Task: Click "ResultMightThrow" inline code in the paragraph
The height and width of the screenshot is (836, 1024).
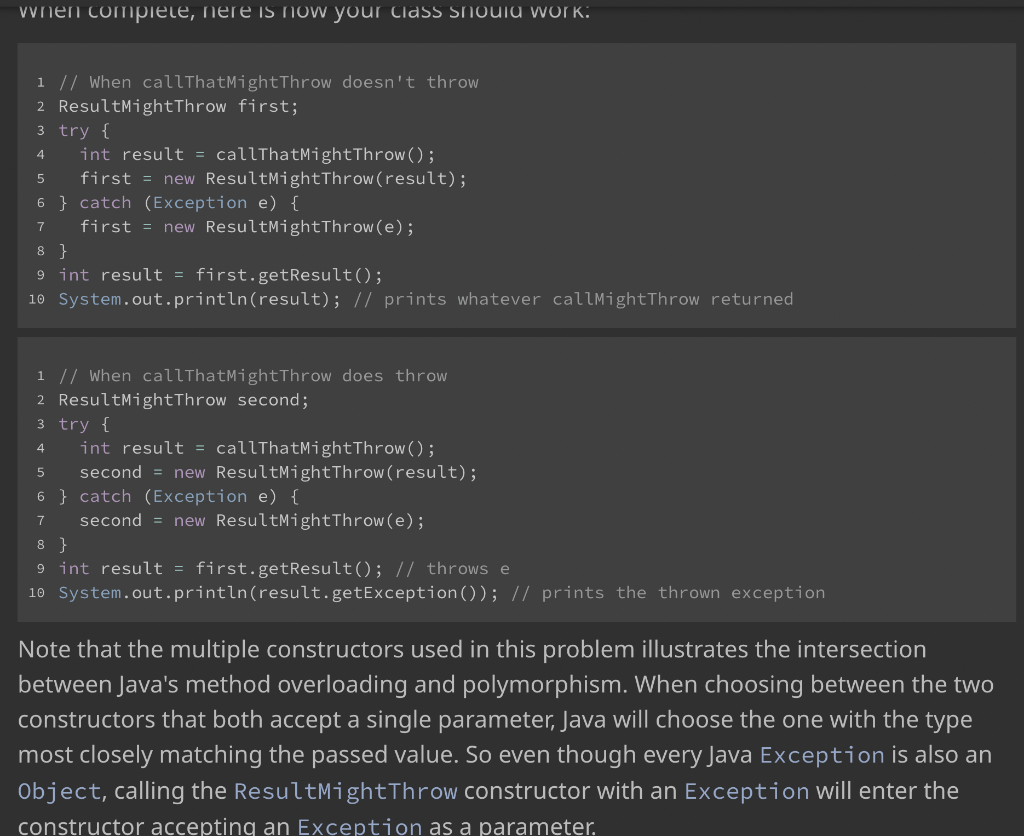Action: [x=345, y=791]
